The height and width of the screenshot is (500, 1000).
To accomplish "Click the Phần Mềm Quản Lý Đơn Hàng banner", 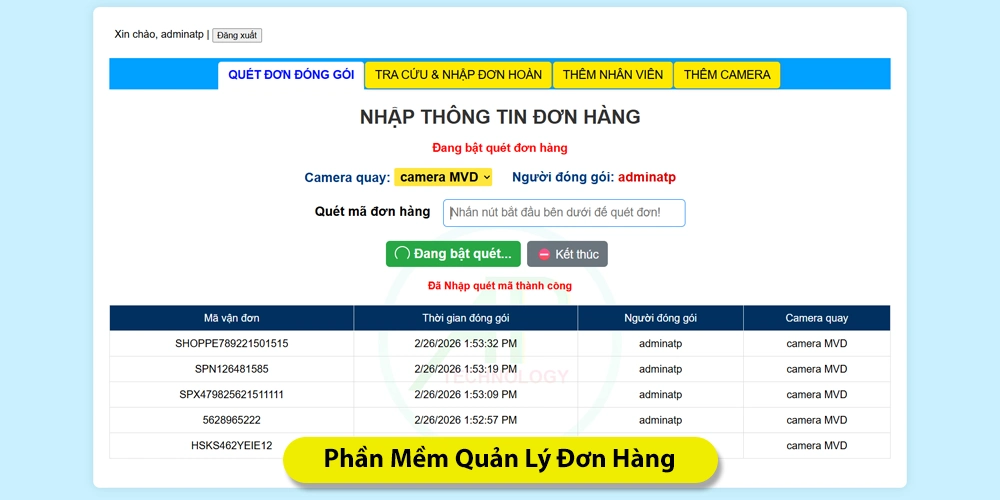I will tap(500, 460).
